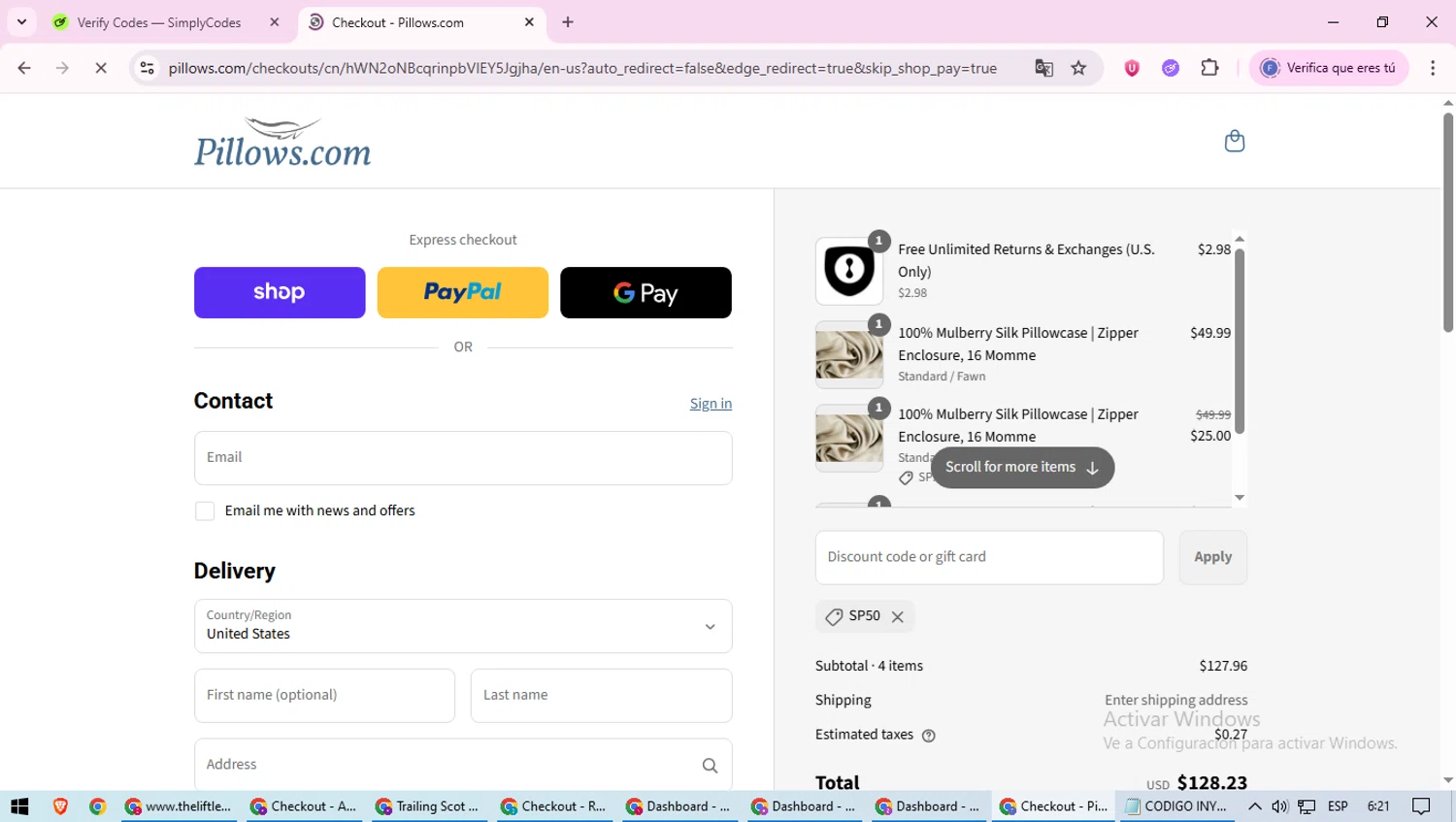This screenshot has height=822, width=1456.
Task: Click the tab search down arrow
Action: [x=21, y=21]
